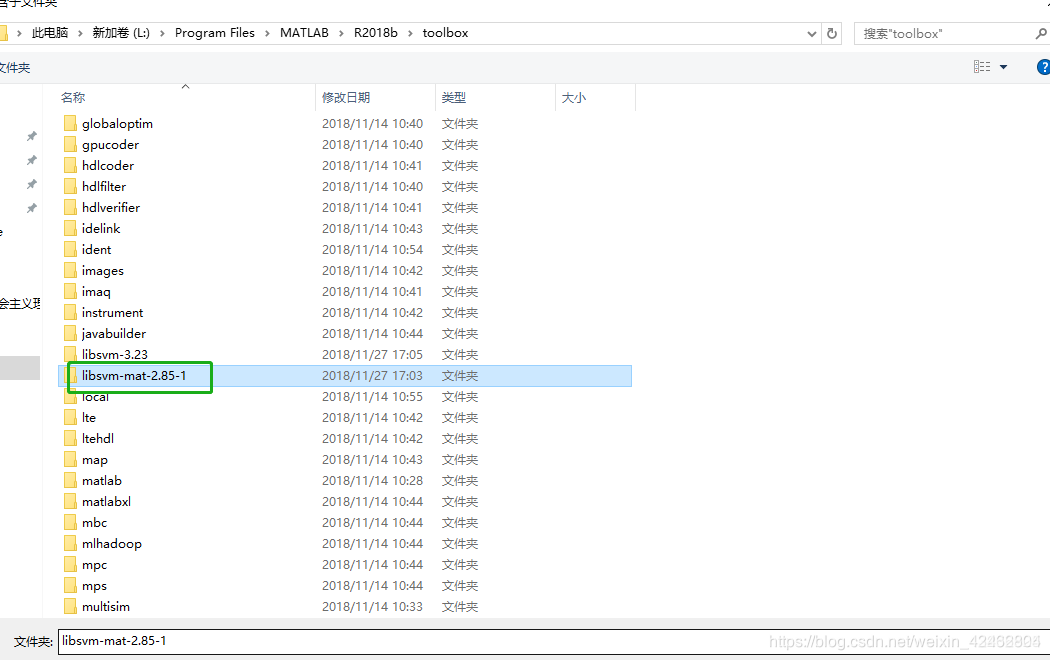Viewport: 1050px width, 660px height.
Task: Click the date 2018/11/14 10:28
Action: tap(372, 481)
